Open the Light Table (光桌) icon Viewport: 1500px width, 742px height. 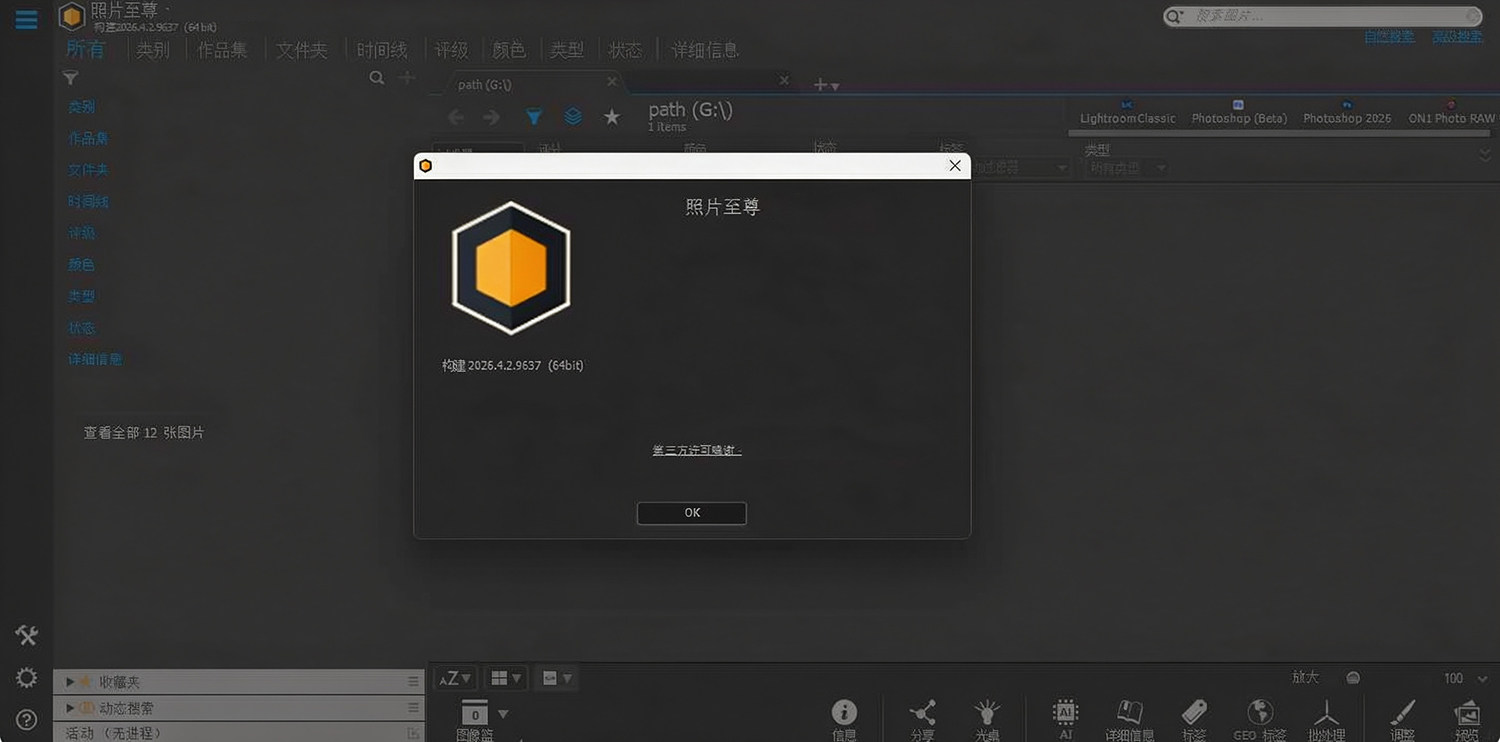tap(987, 712)
